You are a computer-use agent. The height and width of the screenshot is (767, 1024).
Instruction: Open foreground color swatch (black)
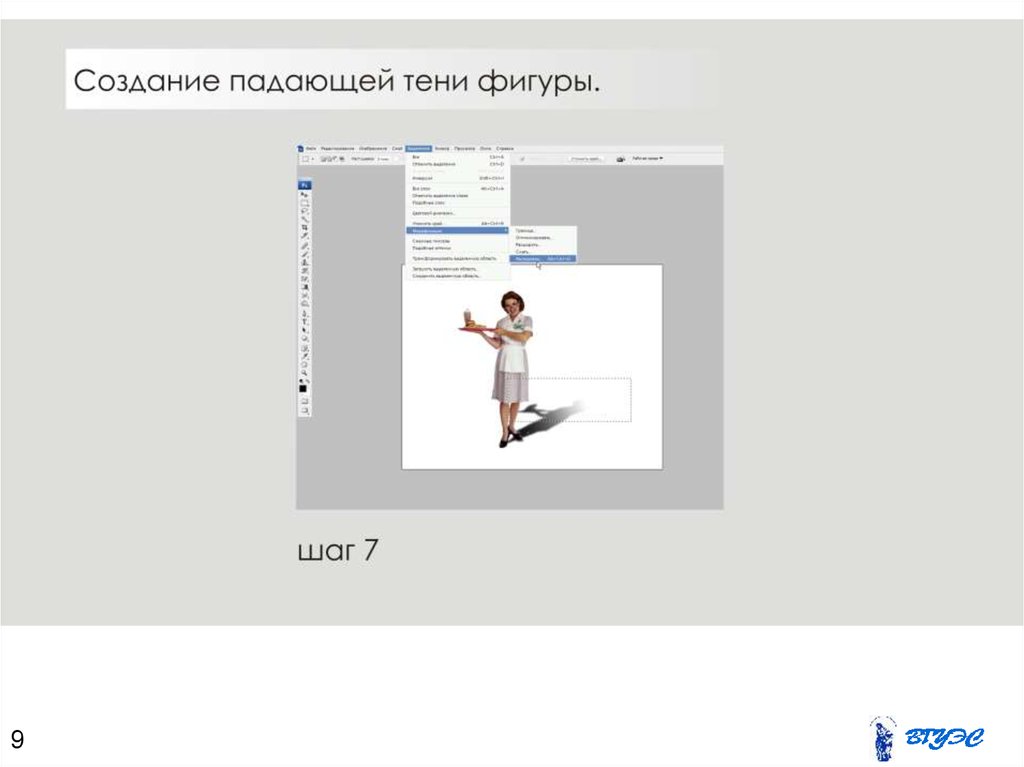pyautogui.click(x=303, y=389)
